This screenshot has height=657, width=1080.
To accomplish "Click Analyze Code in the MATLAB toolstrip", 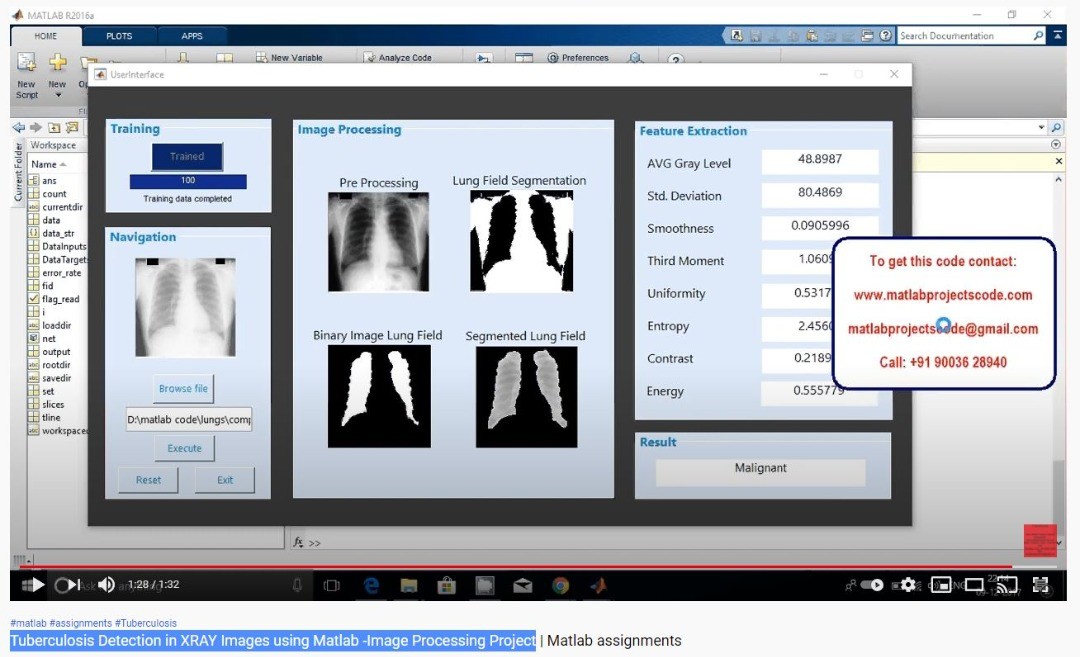I will click(x=398, y=58).
